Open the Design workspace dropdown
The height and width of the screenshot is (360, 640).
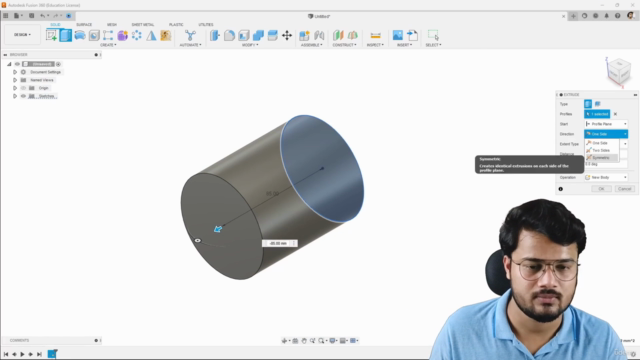pyautogui.click(x=22, y=35)
